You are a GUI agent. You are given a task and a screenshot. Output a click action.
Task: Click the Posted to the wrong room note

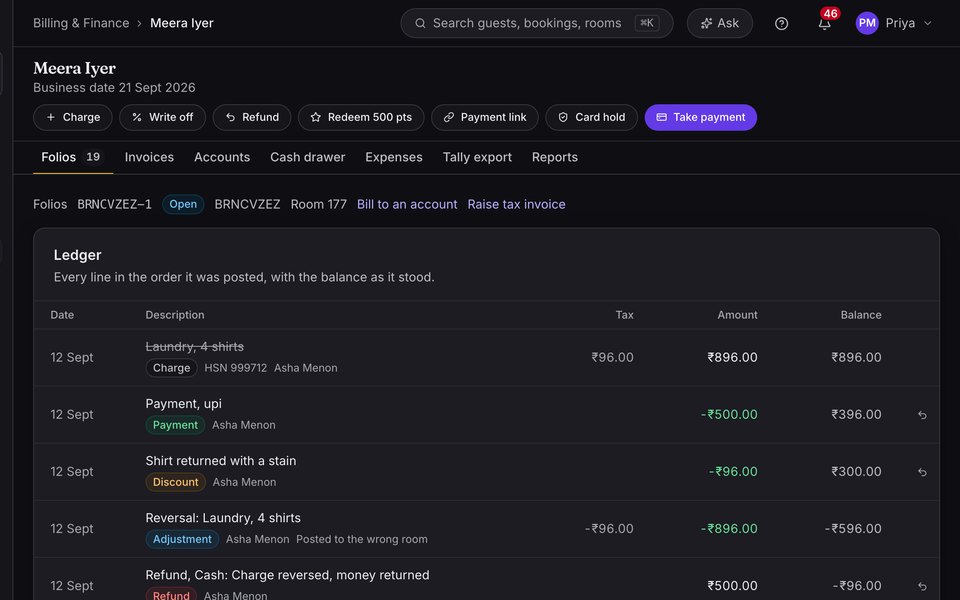click(362, 539)
